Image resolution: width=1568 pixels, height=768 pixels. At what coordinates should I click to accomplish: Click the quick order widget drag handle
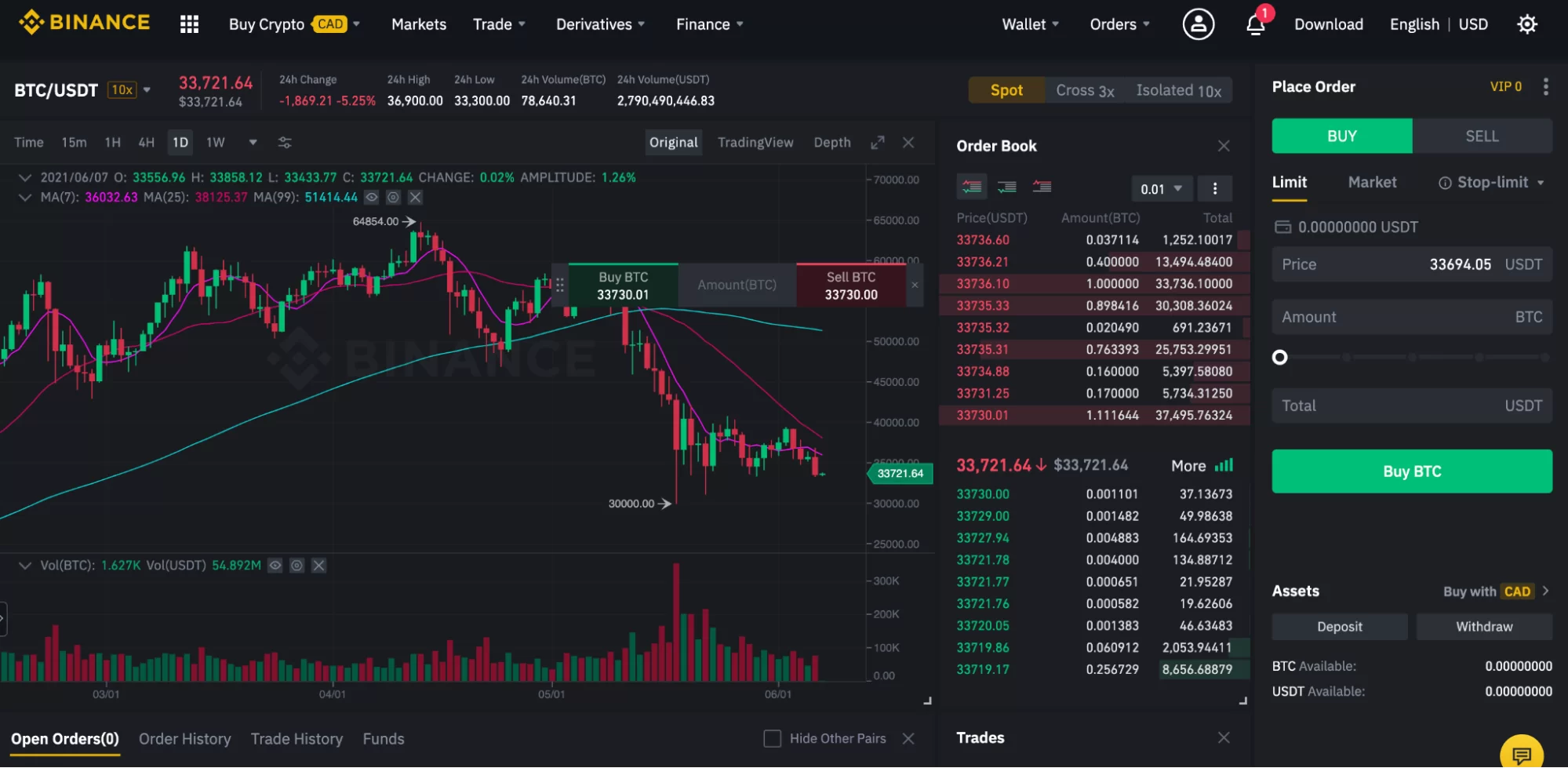[559, 285]
